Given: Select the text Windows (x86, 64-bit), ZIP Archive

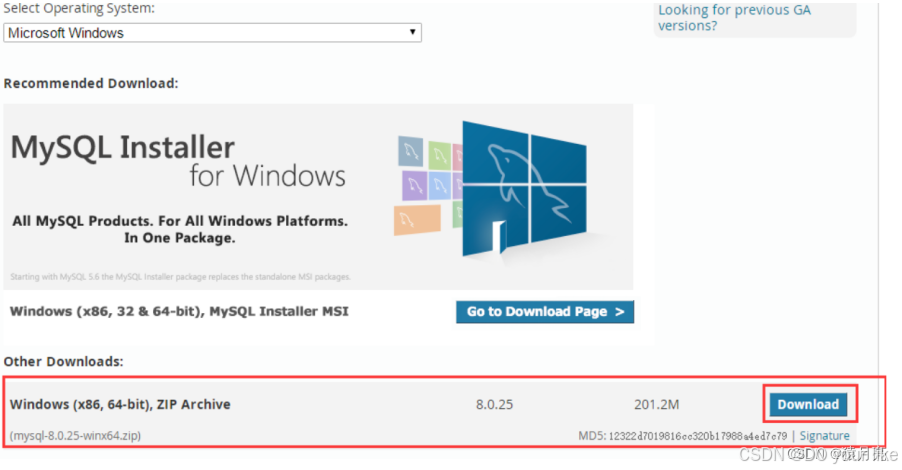Looking at the screenshot, I should [120, 404].
